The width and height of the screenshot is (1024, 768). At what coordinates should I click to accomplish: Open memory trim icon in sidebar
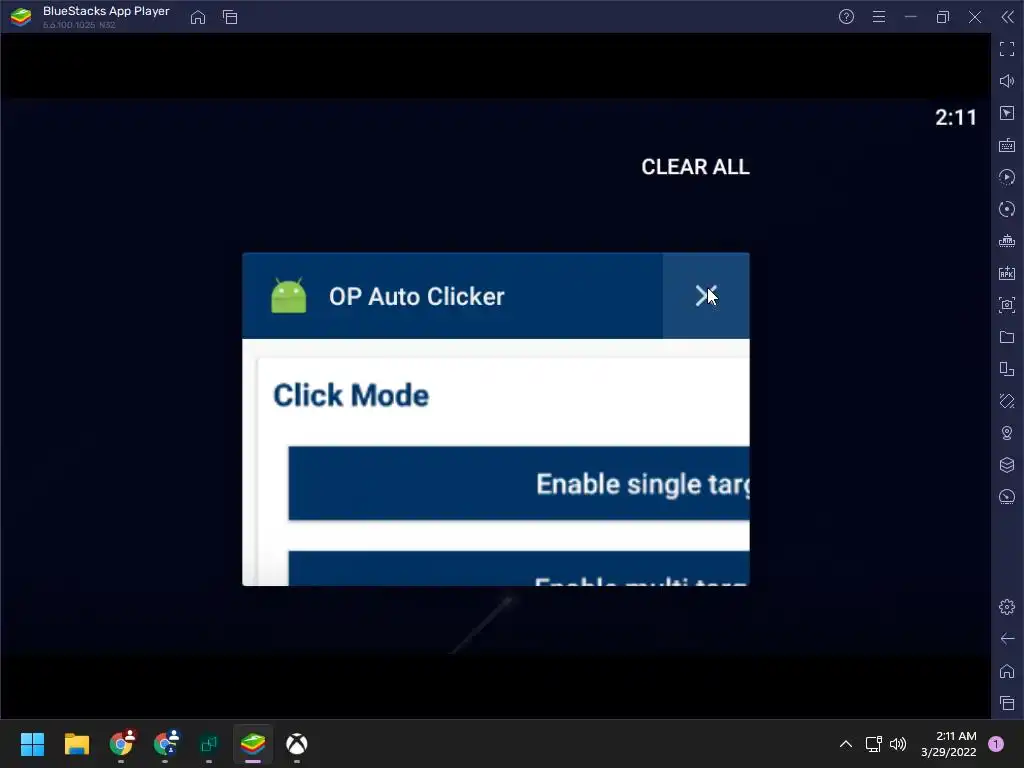(1007, 241)
